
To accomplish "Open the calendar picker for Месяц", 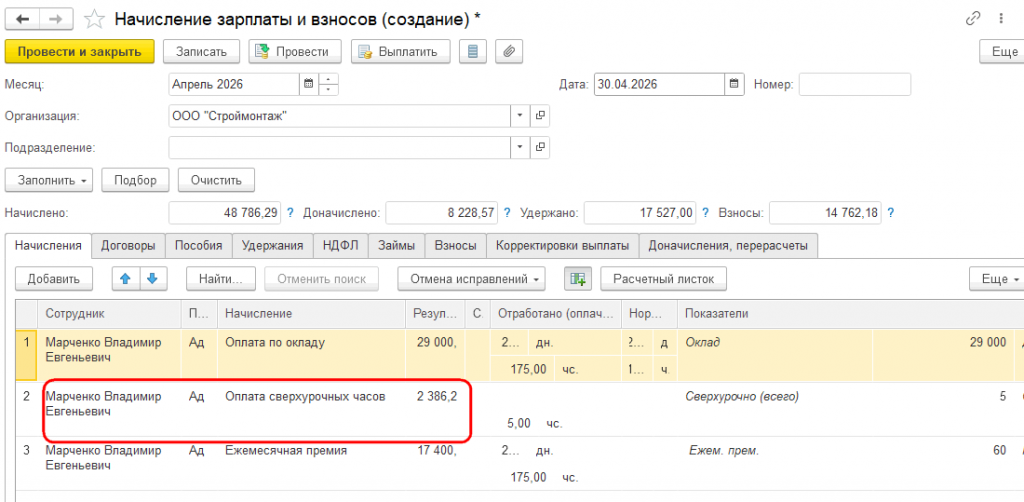I will point(308,84).
